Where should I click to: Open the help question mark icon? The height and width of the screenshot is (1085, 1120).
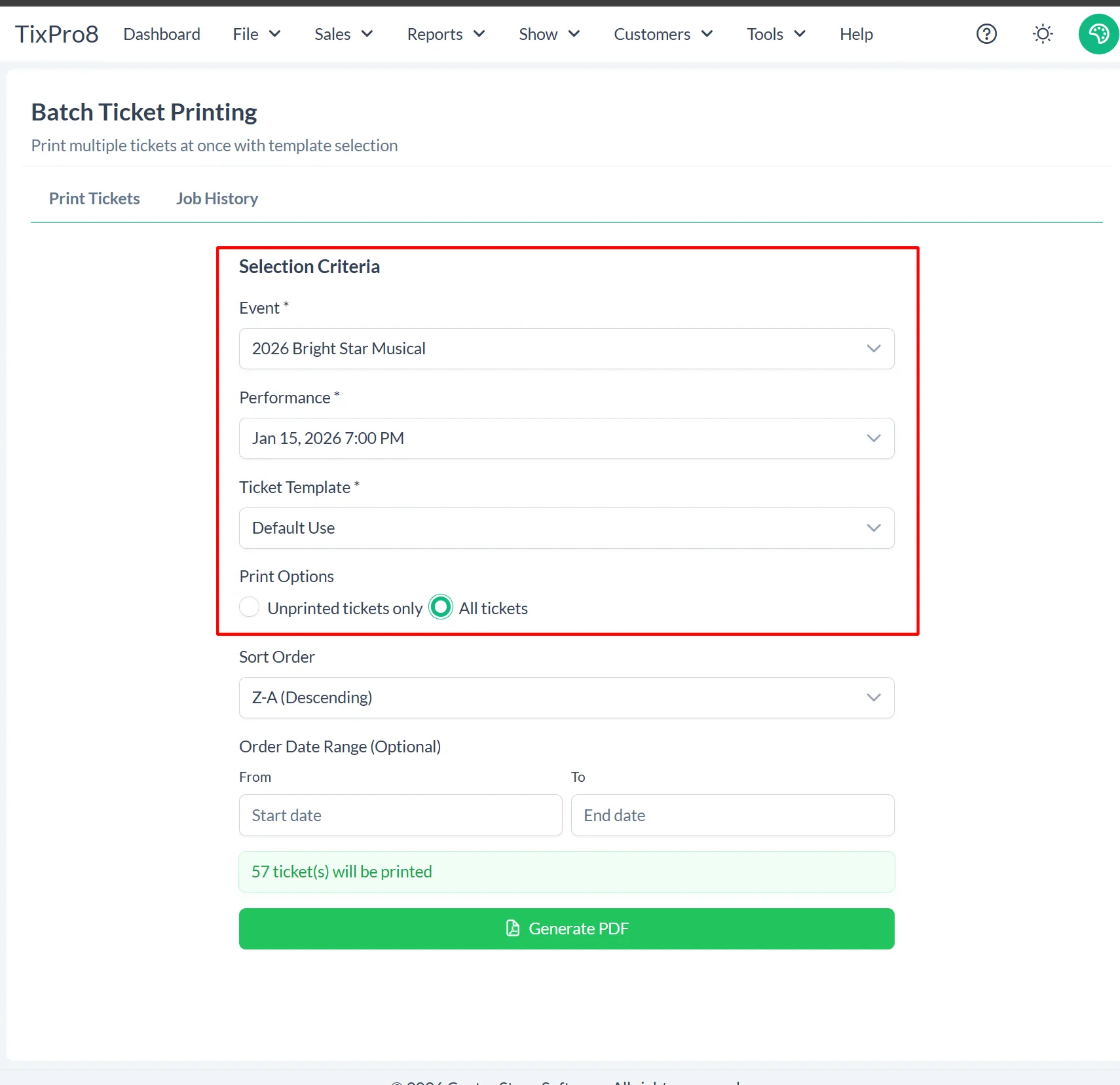coord(986,34)
